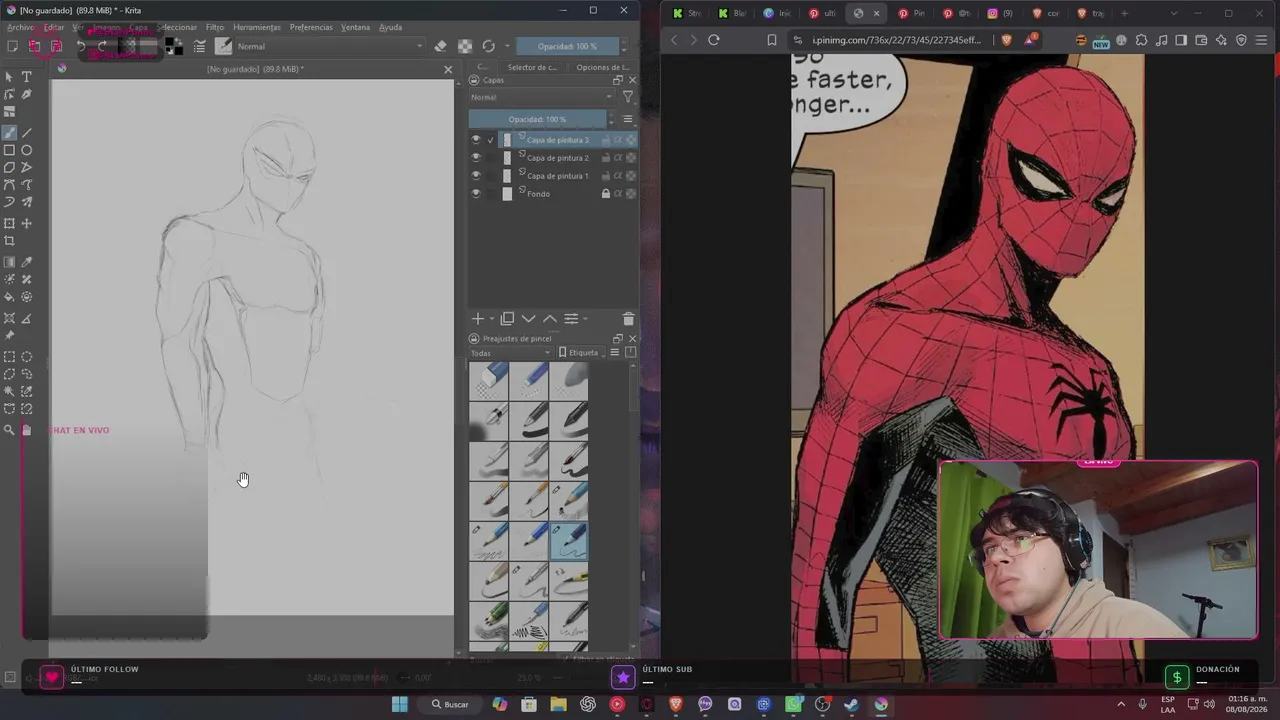
Task: Open the Ayuda menu
Action: click(390, 27)
